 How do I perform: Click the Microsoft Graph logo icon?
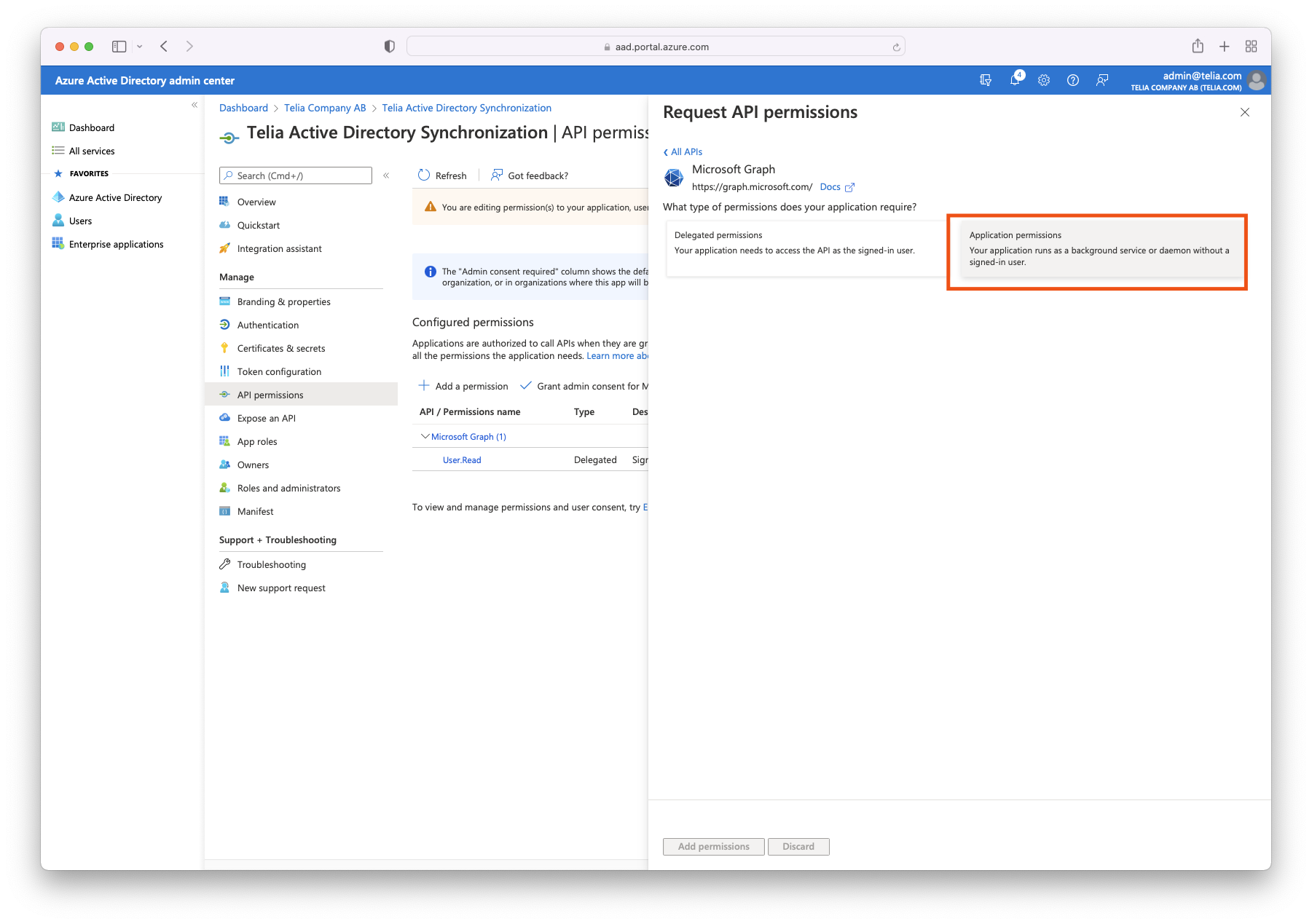click(674, 178)
